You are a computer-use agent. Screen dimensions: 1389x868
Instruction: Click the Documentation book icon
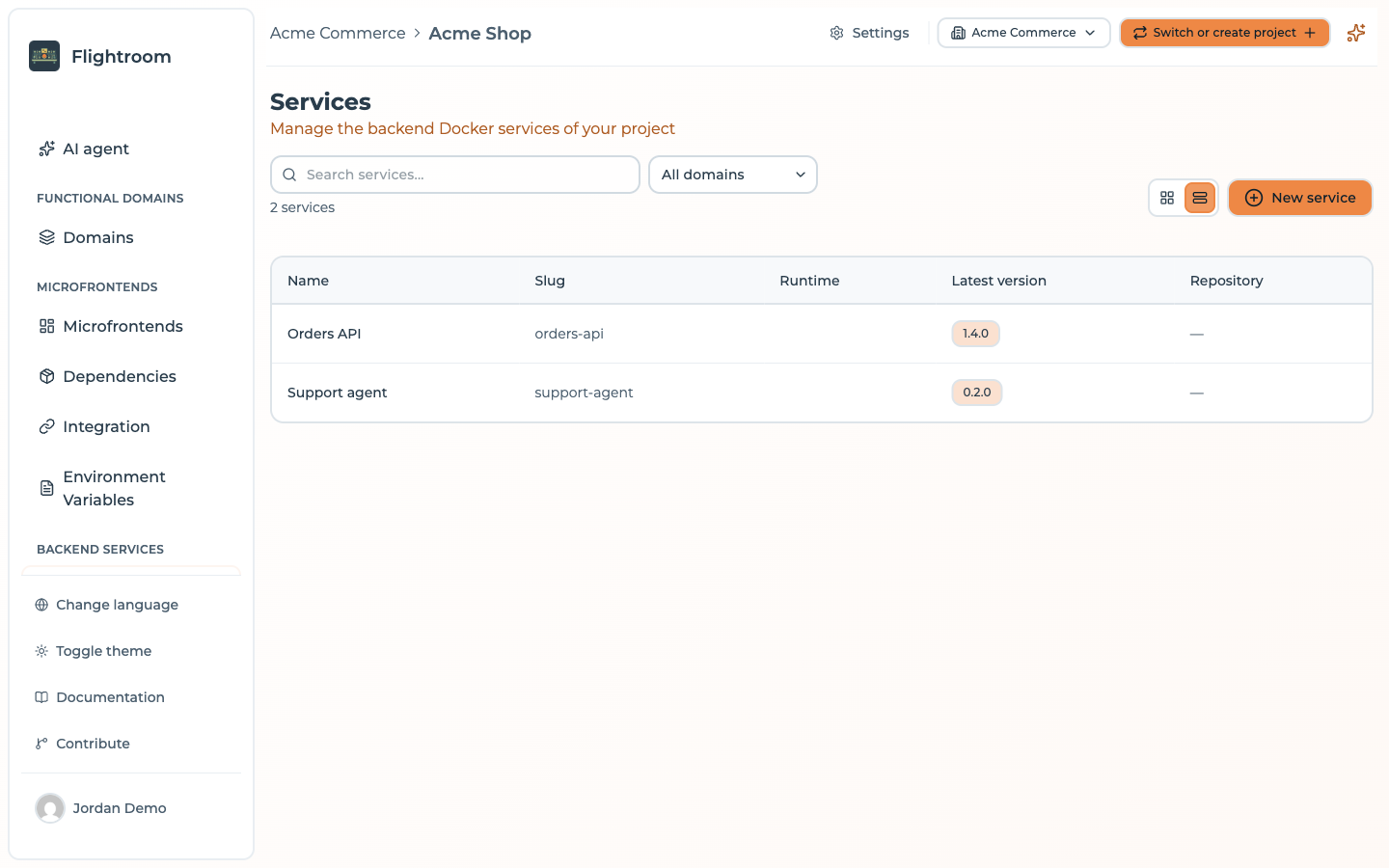pyautogui.click(x=41, y=697)
